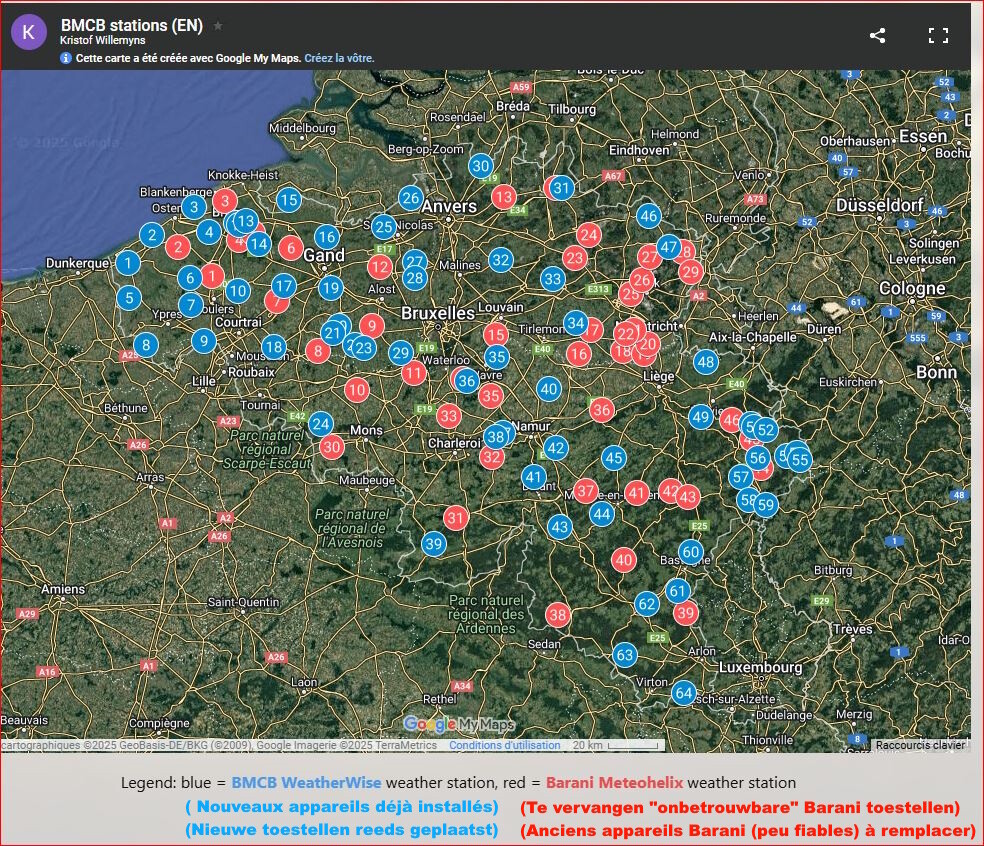Select blue station marker 30

coord(481,166)
